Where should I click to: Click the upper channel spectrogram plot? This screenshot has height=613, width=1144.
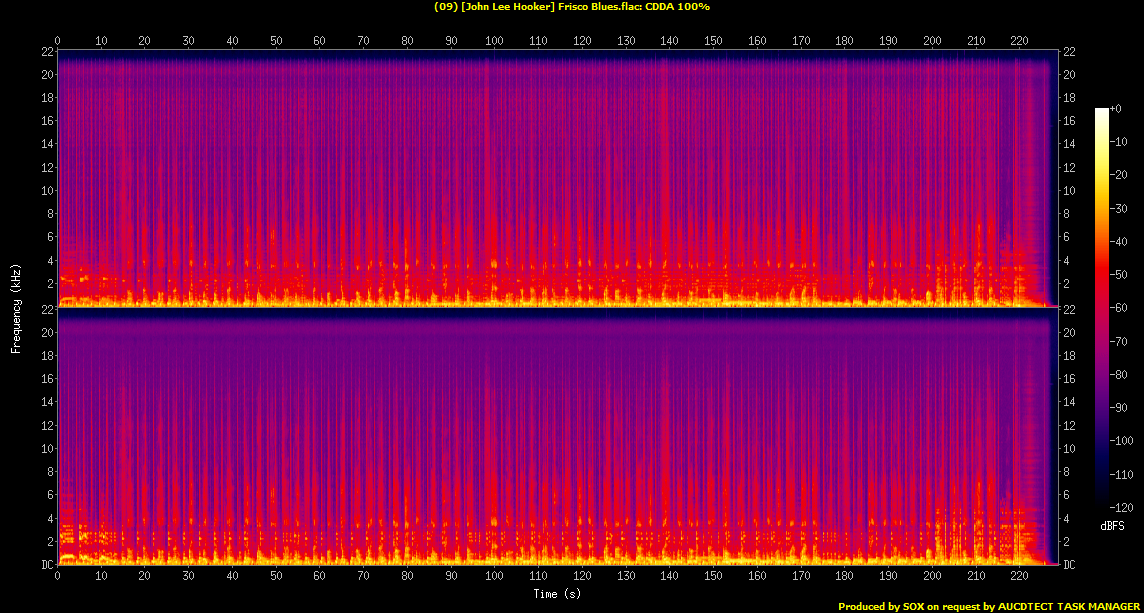coord(557,178)
